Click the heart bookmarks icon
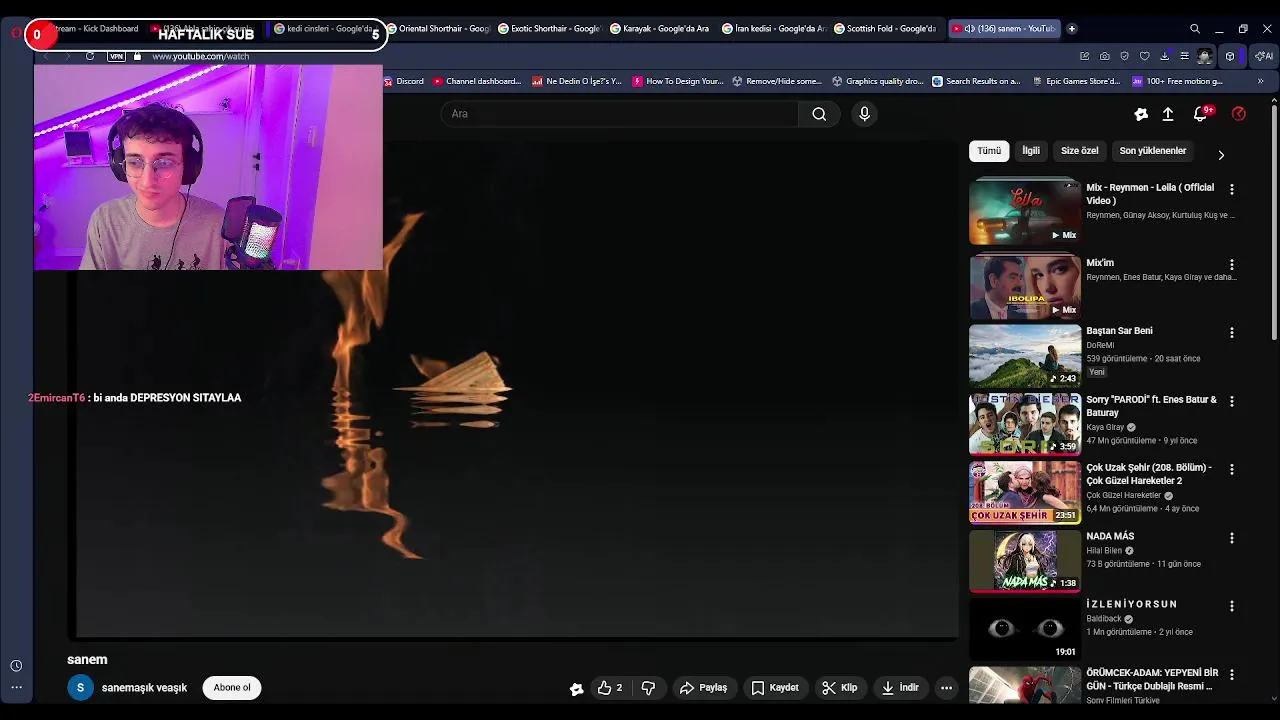This screenshot has width=1280, height=720. pyautogui.click(x=1144, y=56)
